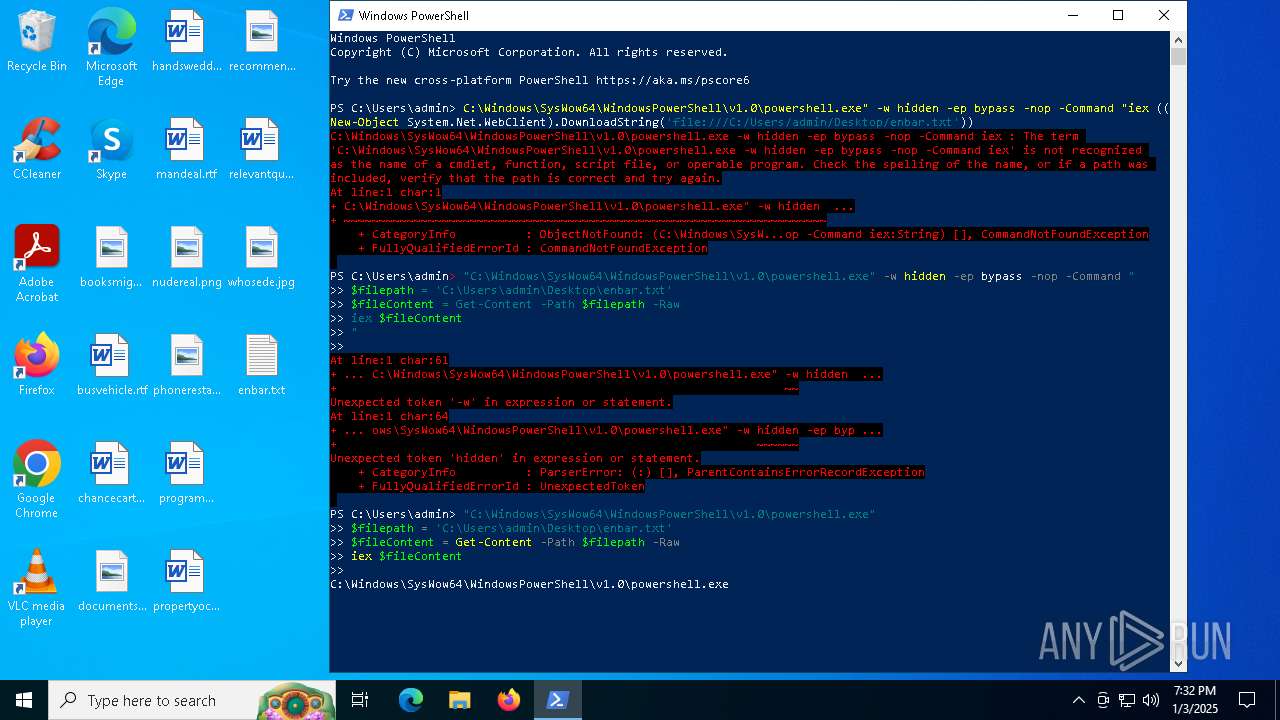
Task: Open the notification center
Action: pyautogui.click(x=1247, y=700)
